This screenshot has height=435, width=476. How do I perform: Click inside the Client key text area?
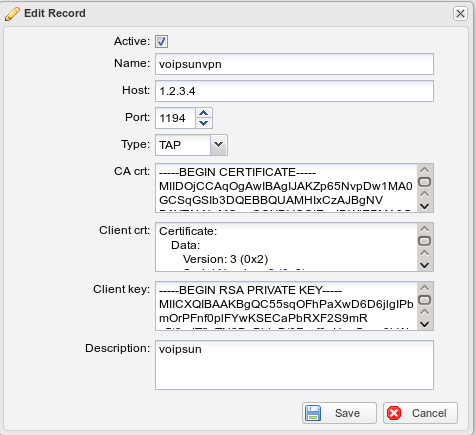point(286,306)
